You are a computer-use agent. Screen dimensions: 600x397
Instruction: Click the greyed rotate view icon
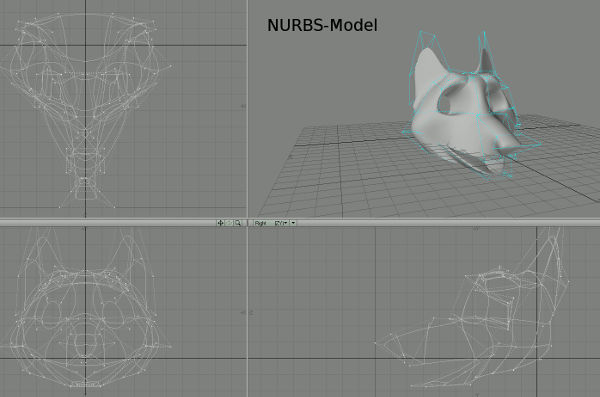pyautogui.click(x=229, y=223)
